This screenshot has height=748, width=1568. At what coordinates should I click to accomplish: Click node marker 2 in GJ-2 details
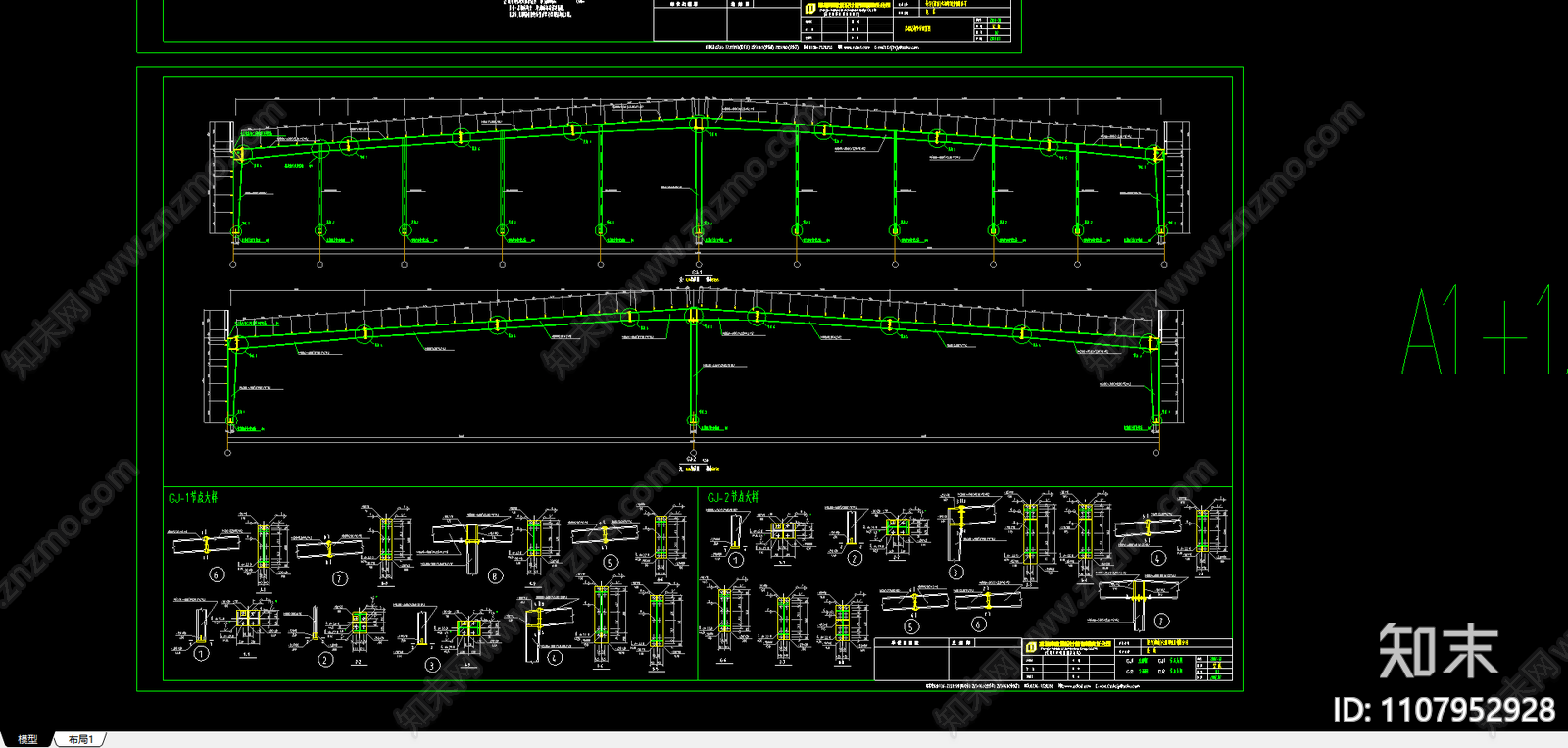coord(855,558)
